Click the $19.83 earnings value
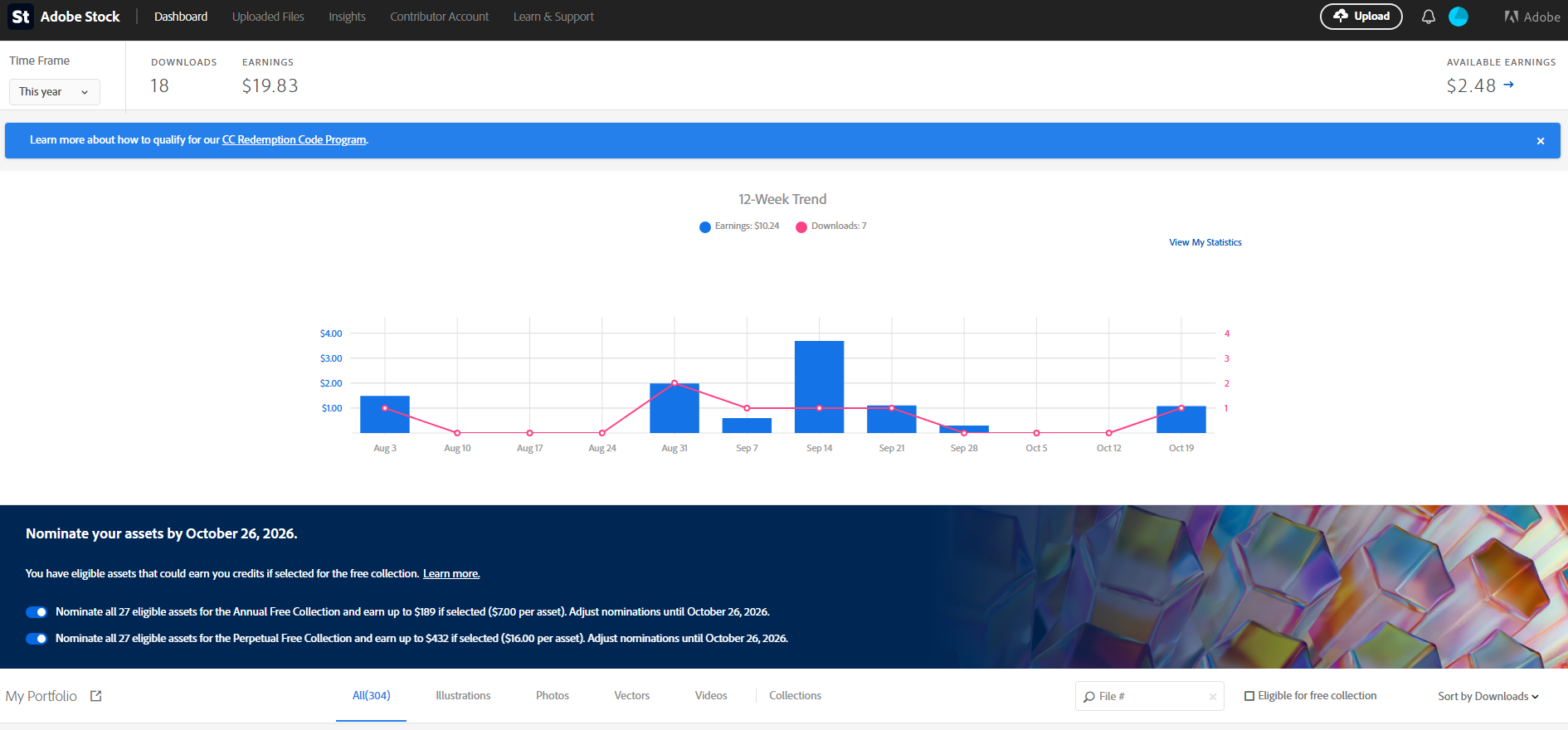1568x730 pixels. pos(270,86)
